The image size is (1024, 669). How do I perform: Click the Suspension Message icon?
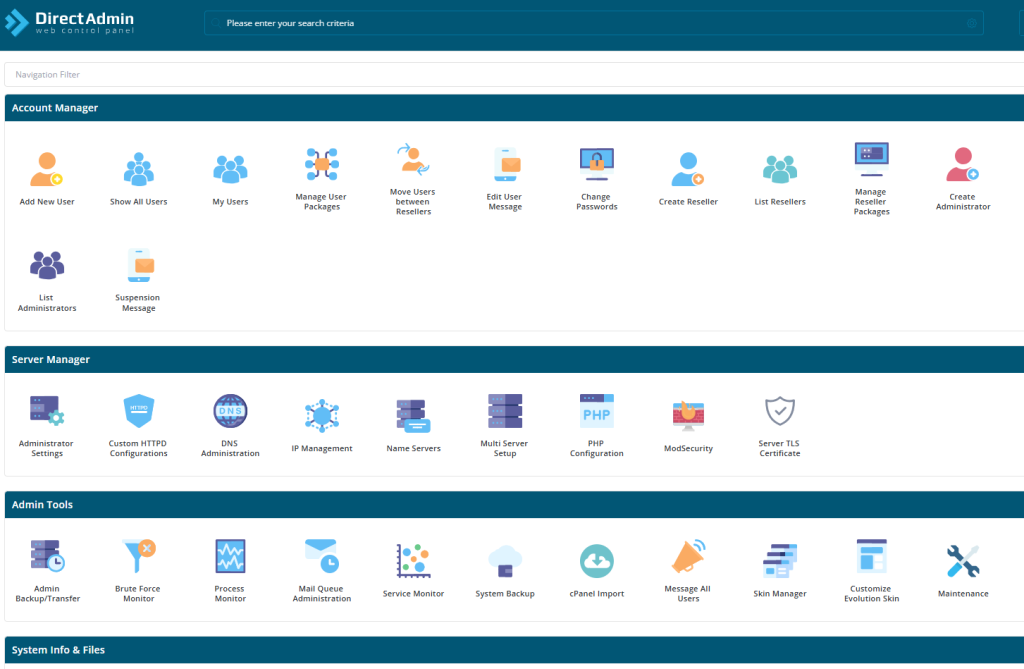tap(139, 265)
